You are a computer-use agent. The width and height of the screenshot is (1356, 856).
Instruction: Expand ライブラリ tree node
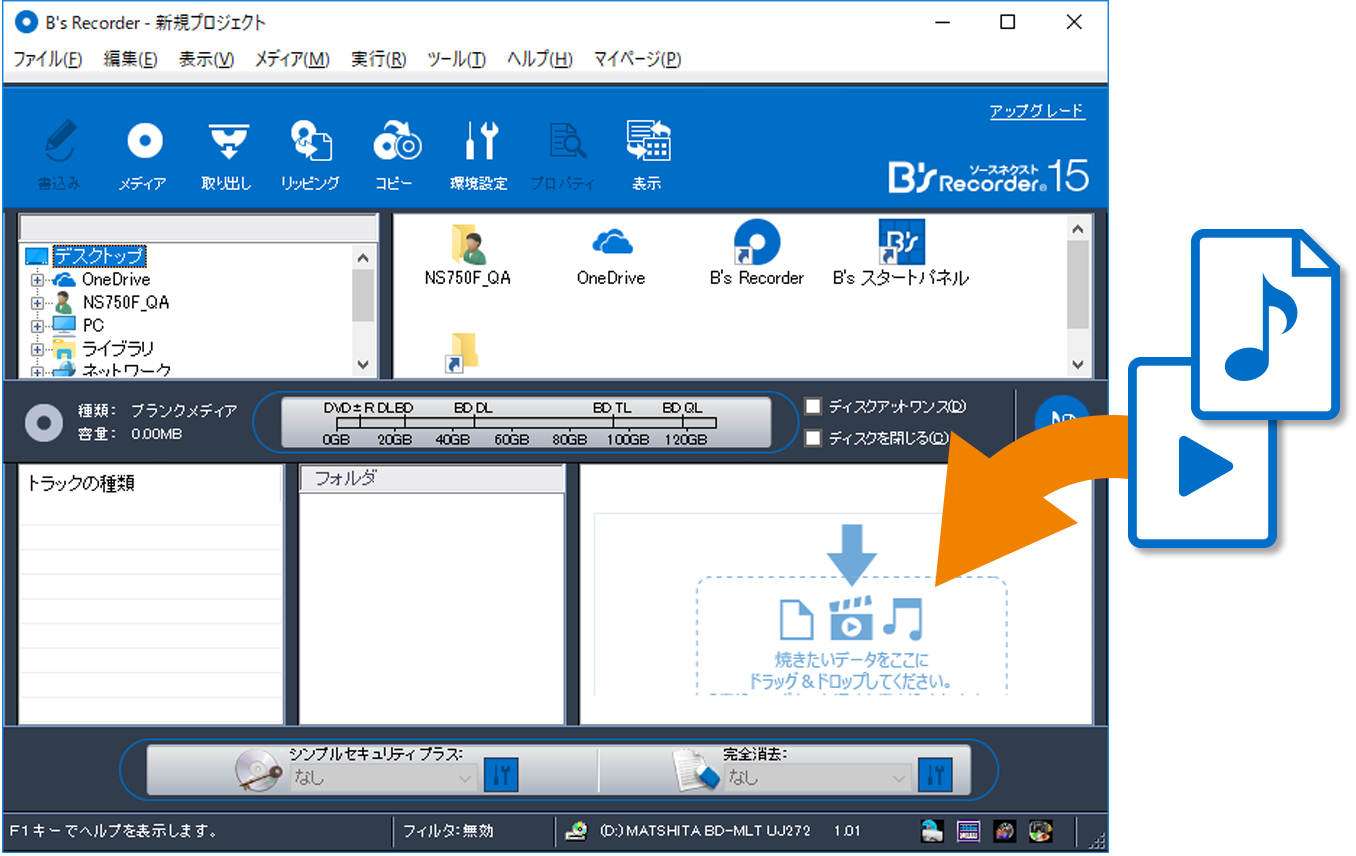(38, 349)
